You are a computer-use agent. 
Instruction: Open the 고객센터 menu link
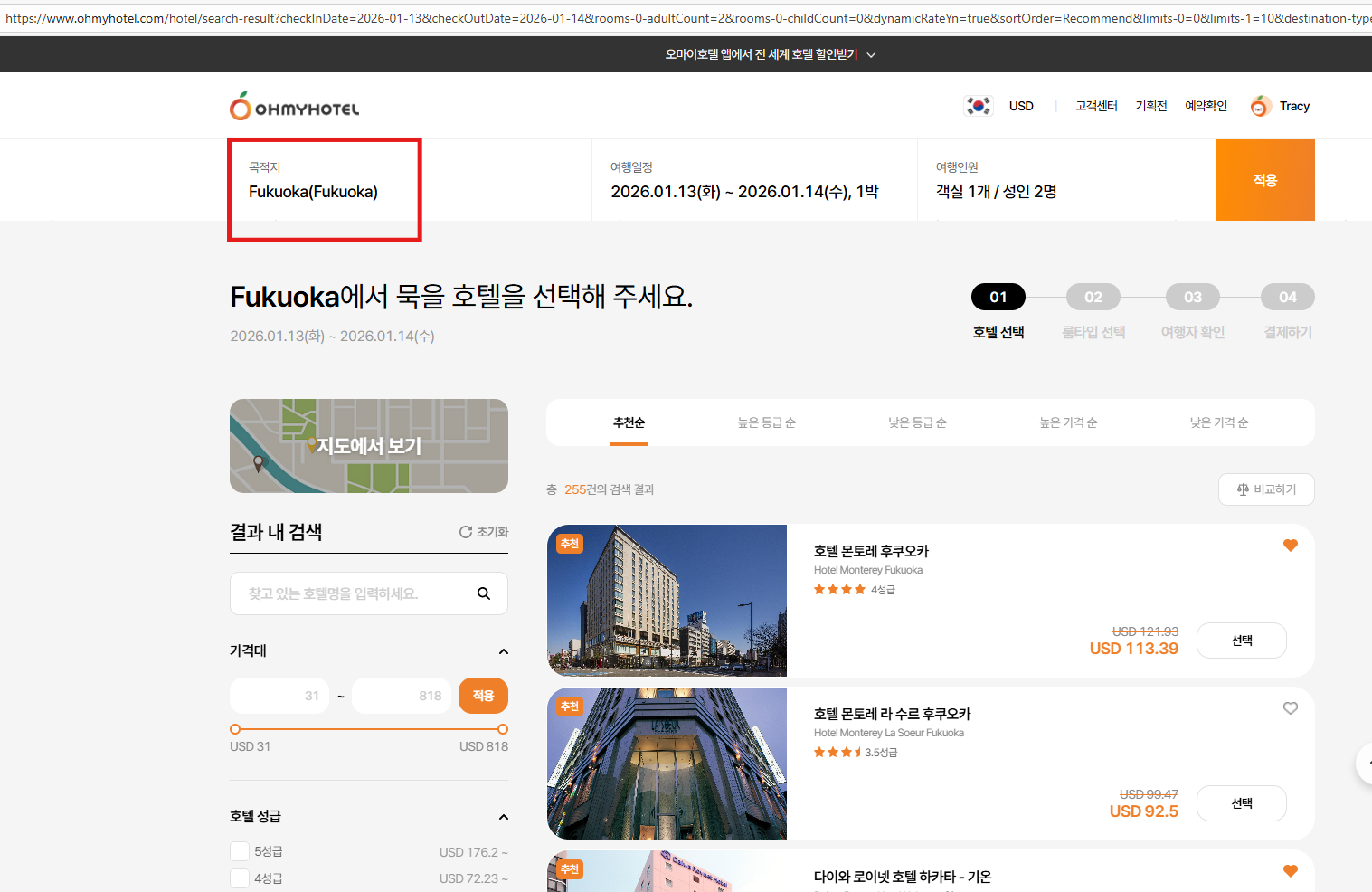1096,106
